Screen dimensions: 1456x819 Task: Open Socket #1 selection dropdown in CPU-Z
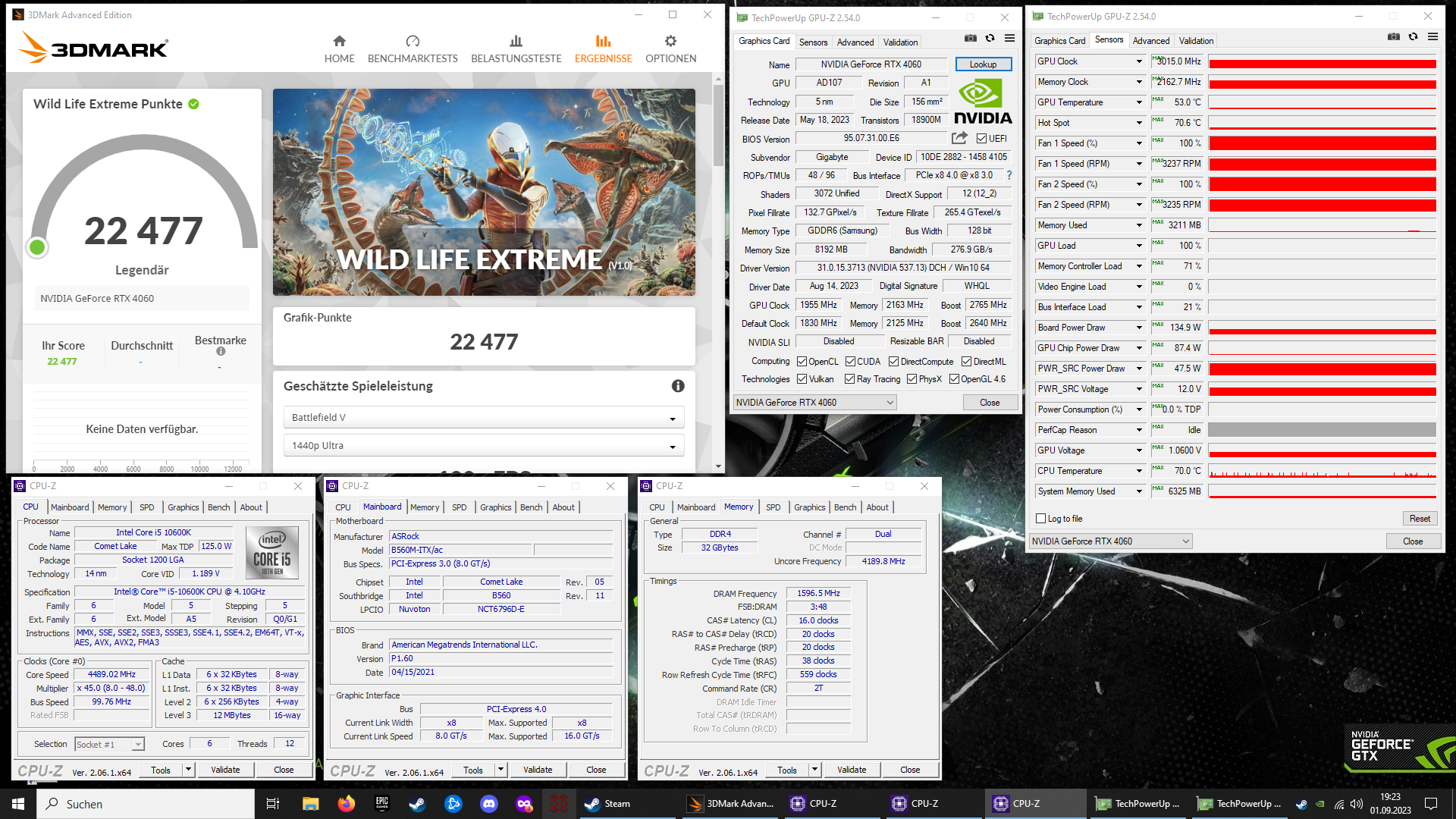coord(109,745)
